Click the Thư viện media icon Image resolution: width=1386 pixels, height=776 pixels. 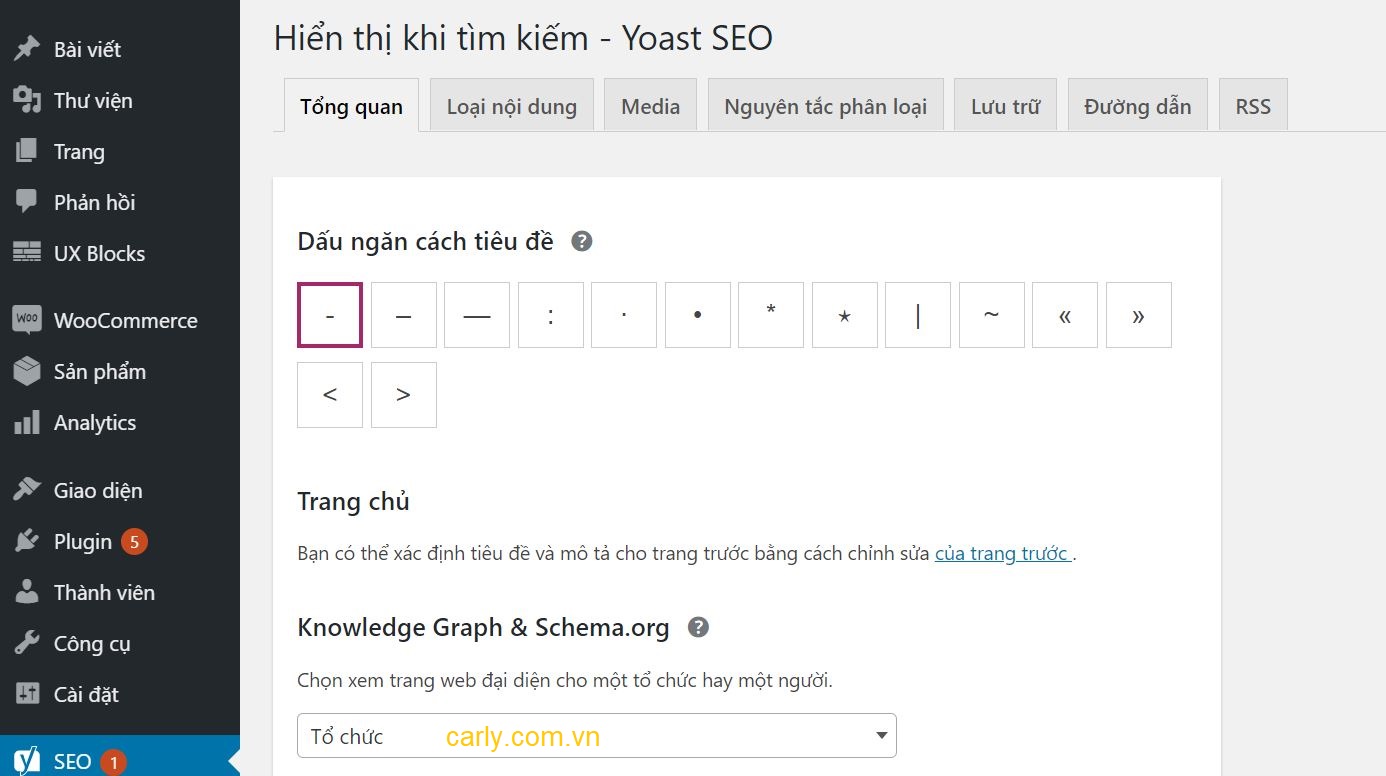(27, 100)
